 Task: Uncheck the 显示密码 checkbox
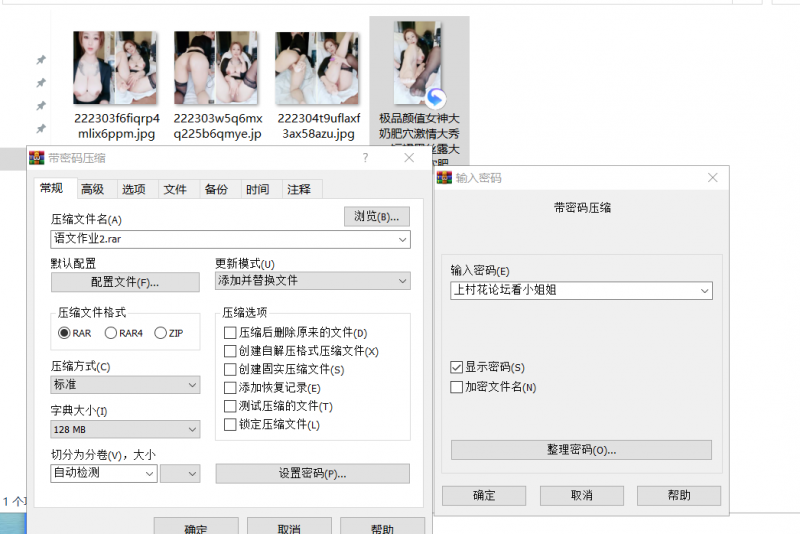pyautogui.click(x=457, y=368)
